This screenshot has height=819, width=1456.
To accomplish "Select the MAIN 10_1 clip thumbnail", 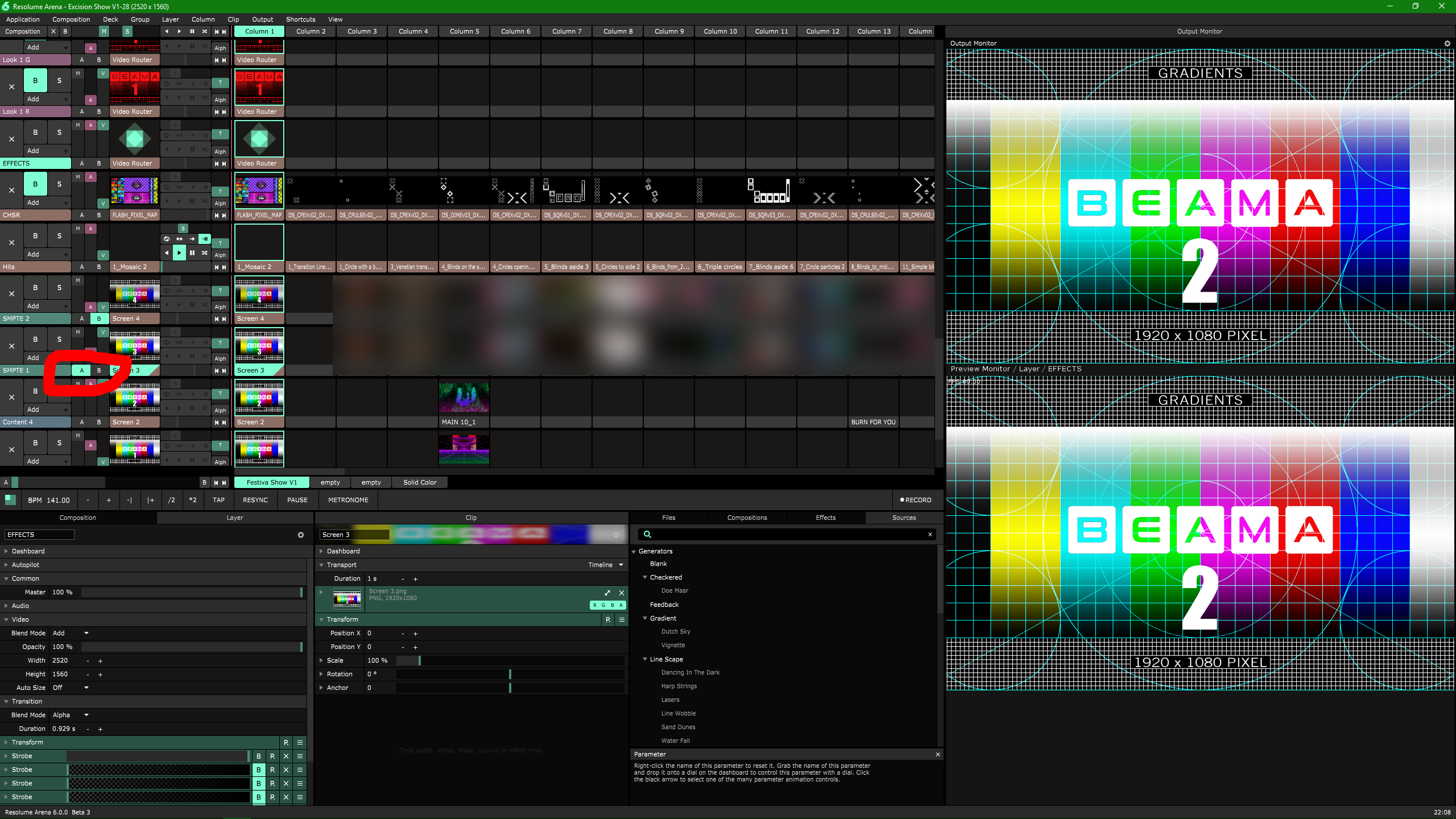I will point(464,397).
